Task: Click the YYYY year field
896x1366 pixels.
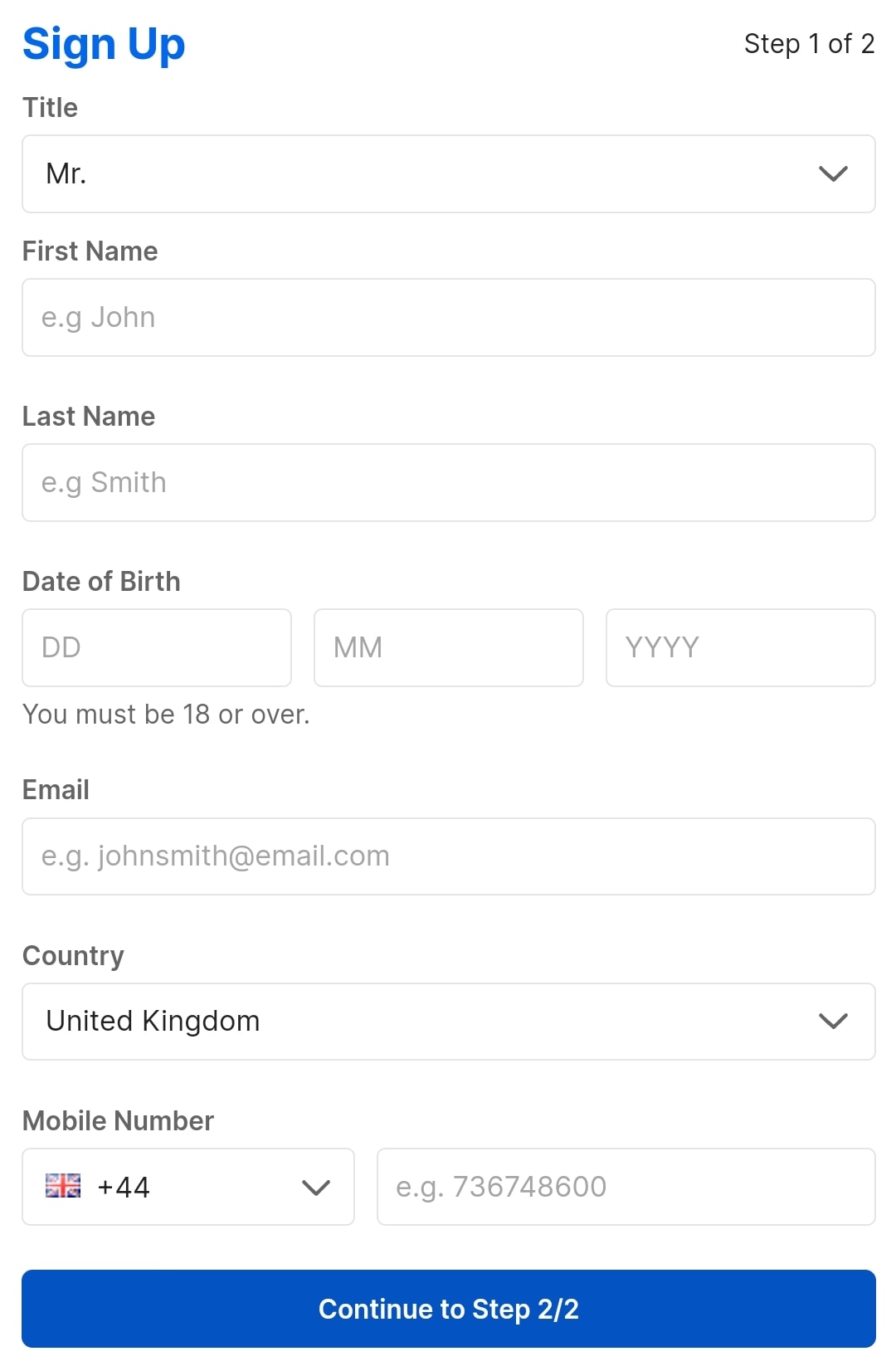Action: click(x=740, y=647)
